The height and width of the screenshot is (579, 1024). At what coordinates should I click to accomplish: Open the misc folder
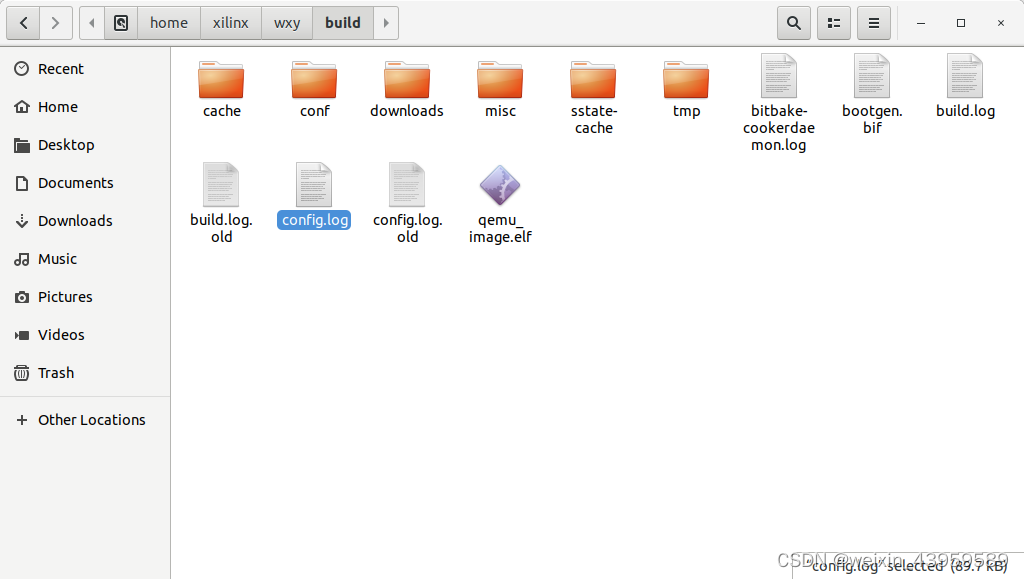pyautogui.click(x=500, y=80)
